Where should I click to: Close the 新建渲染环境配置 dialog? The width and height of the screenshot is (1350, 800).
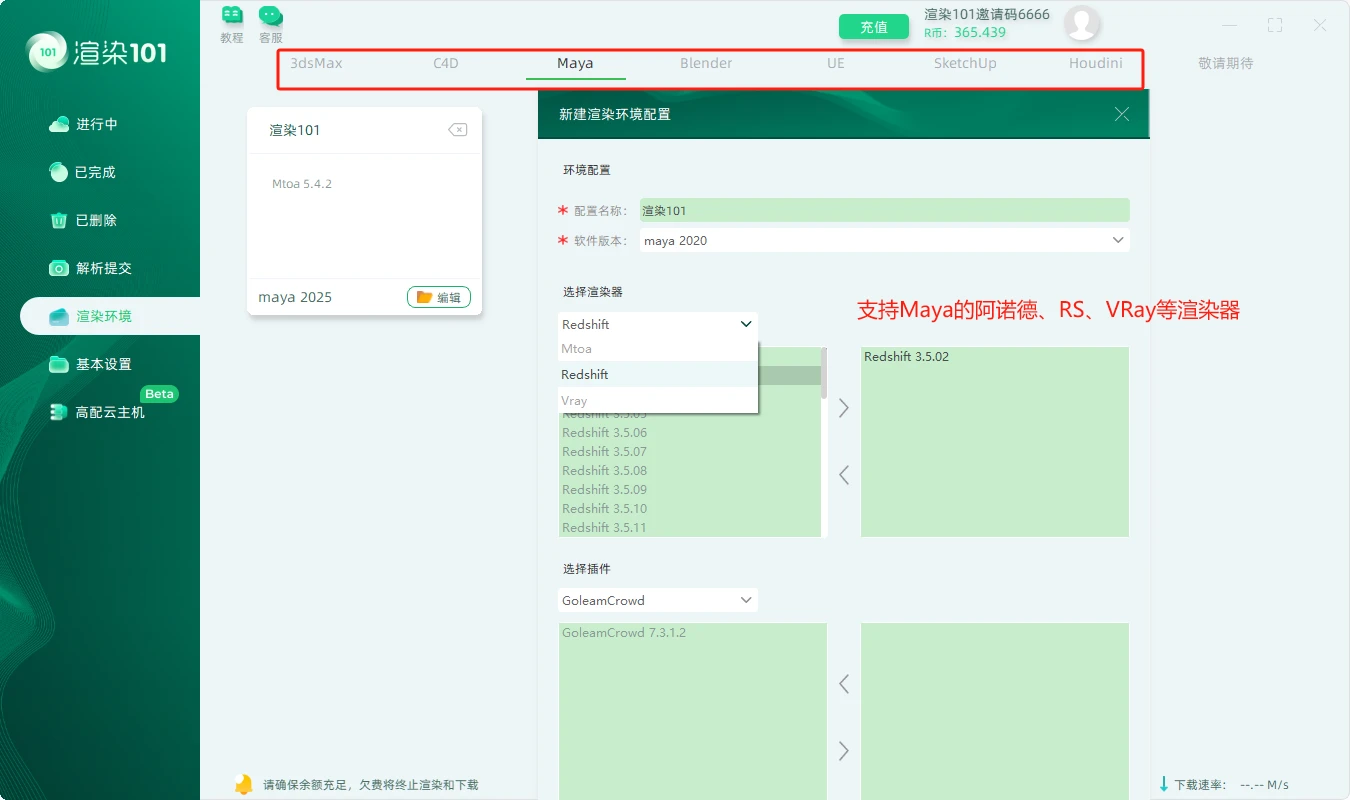[x=1122, y=114]
